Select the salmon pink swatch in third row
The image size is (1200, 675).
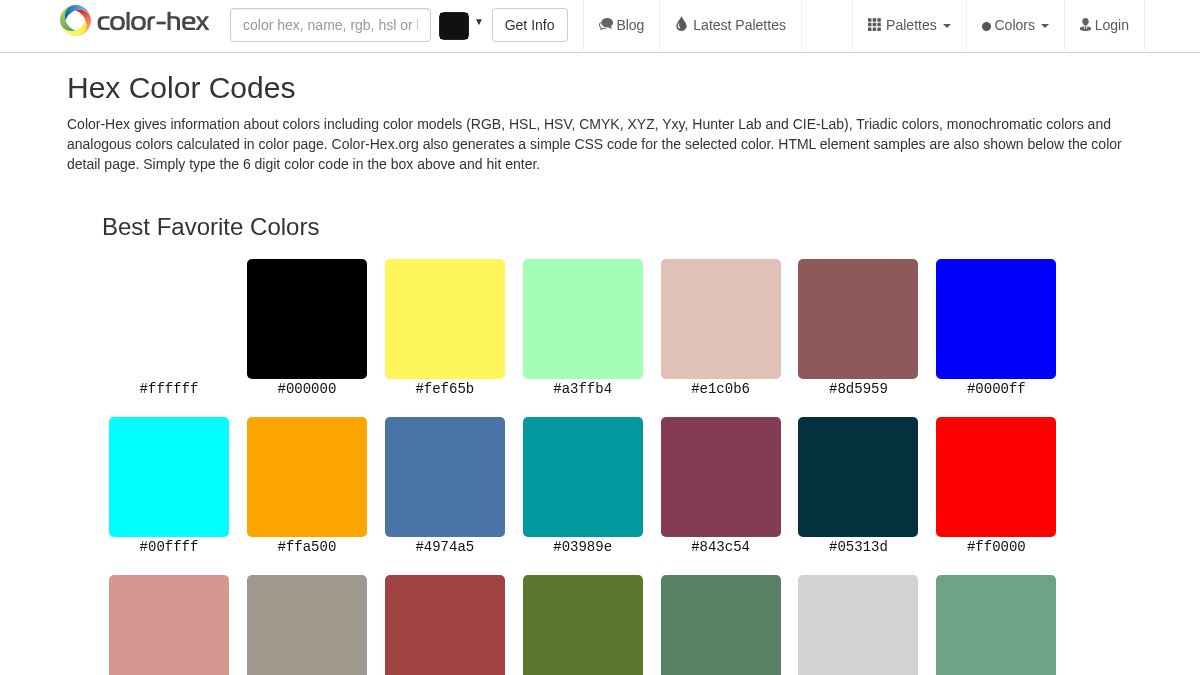pos(169,625)
